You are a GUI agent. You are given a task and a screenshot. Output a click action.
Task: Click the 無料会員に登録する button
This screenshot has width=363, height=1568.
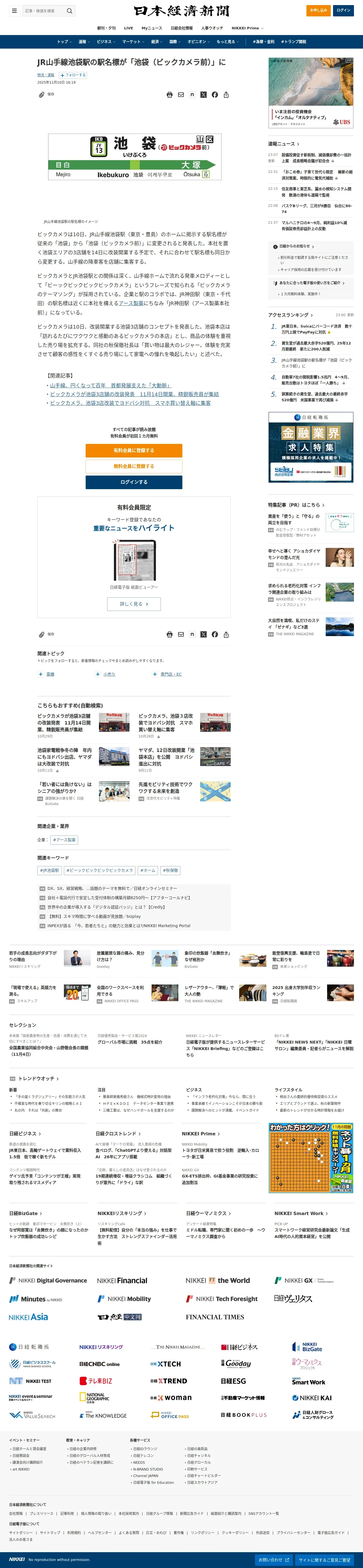pyautogui.click(x=134, y=466)
